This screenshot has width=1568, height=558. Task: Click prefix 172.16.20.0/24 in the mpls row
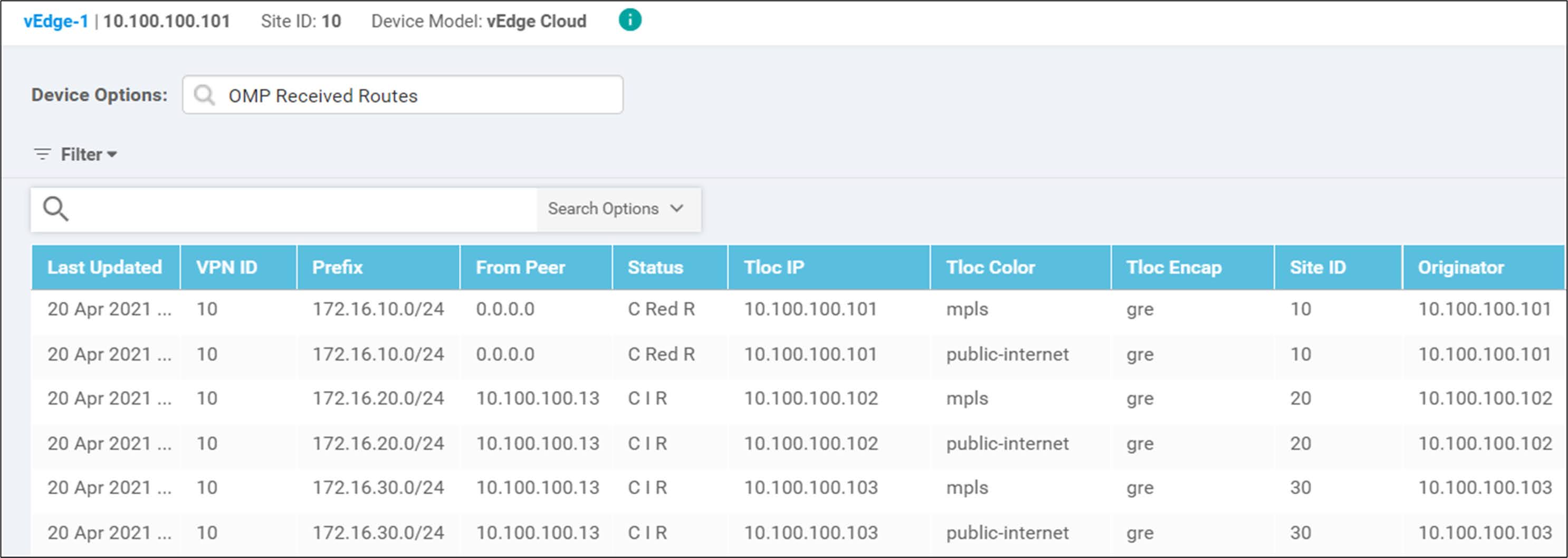coord(378,399)
